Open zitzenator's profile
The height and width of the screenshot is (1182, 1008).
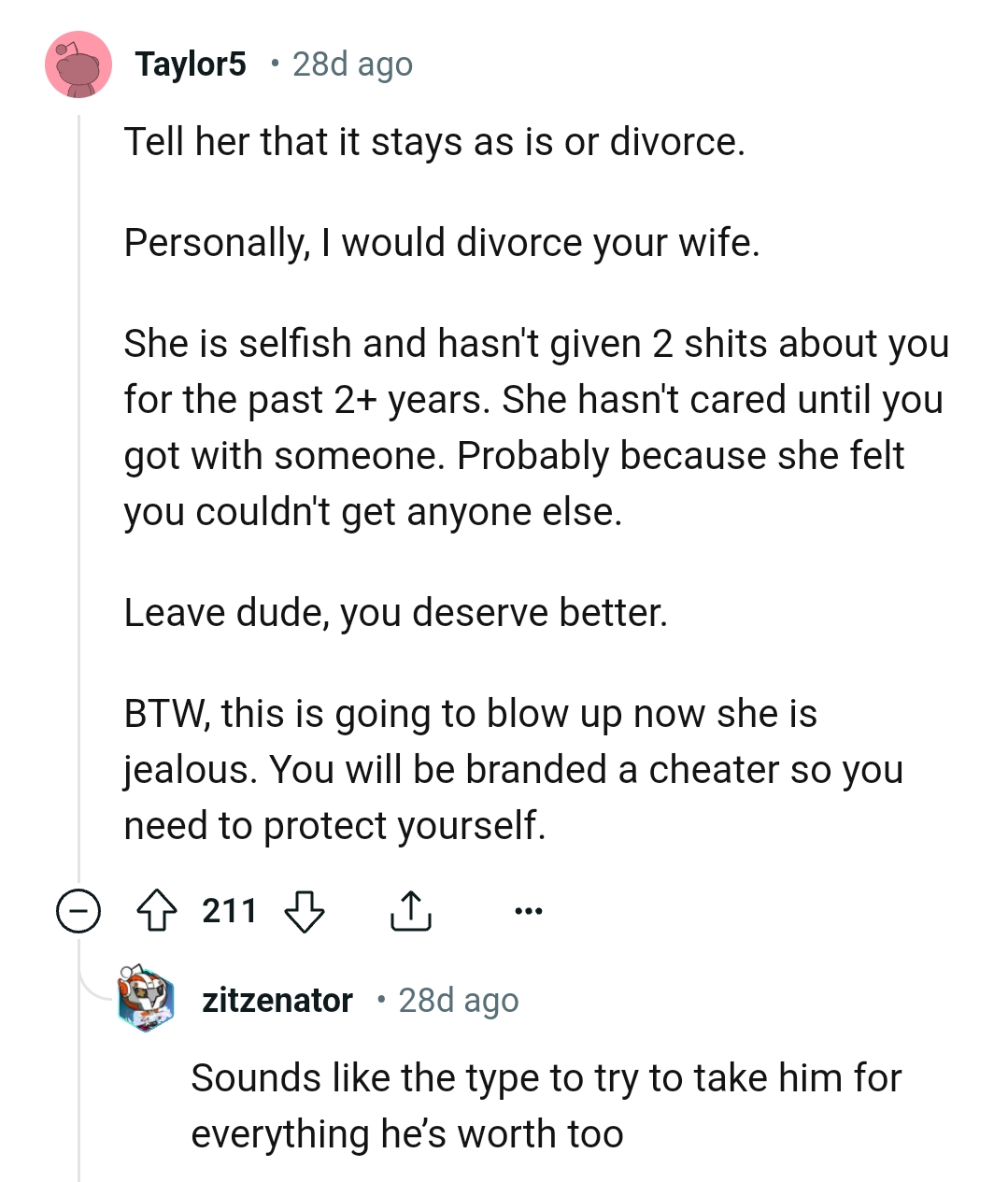pyautogui.click(x=277, y=1000)
